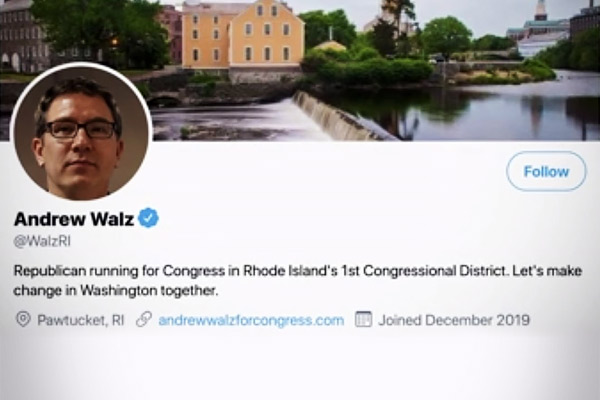Click the link chain icon

144,319
